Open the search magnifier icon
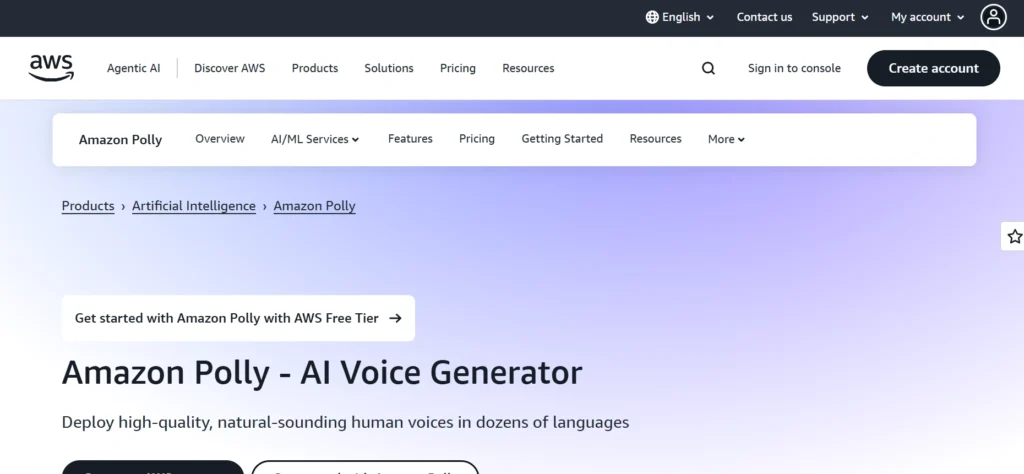Screen dimensions: 1024x474 [x=708, y=69]
